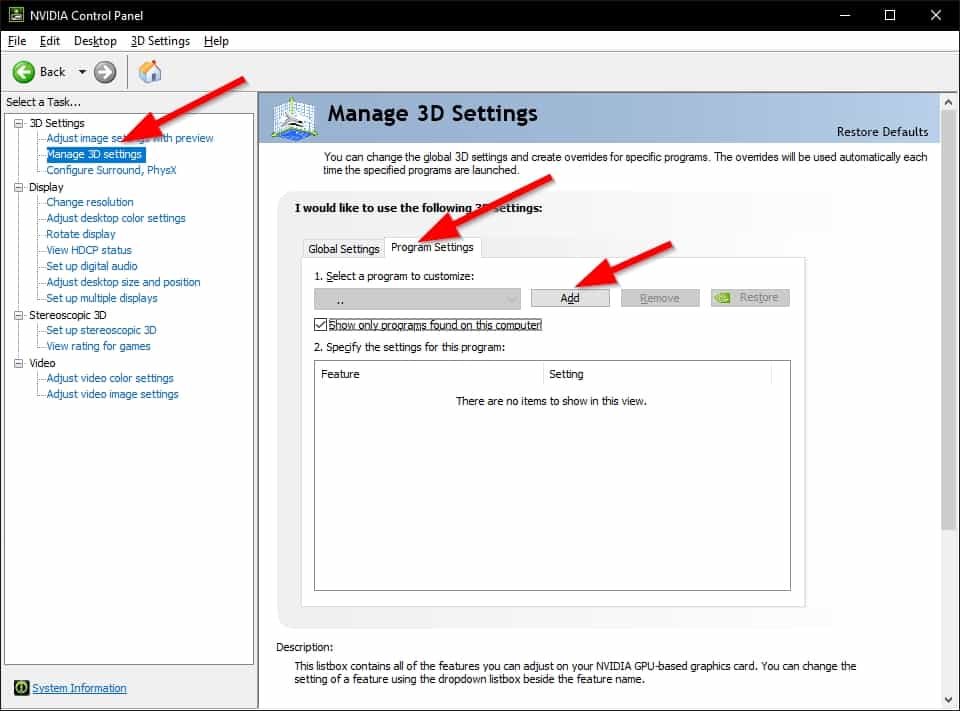Click the Forward arrow icon
The height and width of the screenshot is (711, 960).
[105, 72]
